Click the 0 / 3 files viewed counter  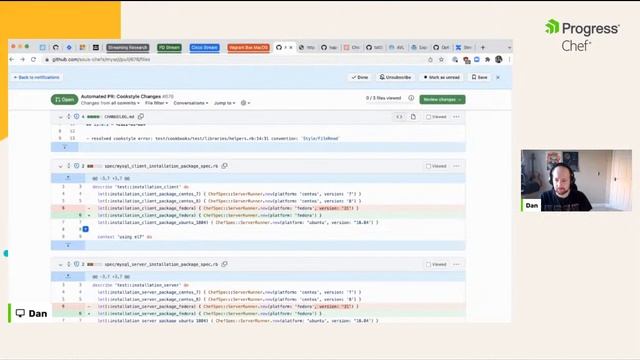tap(384, 98)
